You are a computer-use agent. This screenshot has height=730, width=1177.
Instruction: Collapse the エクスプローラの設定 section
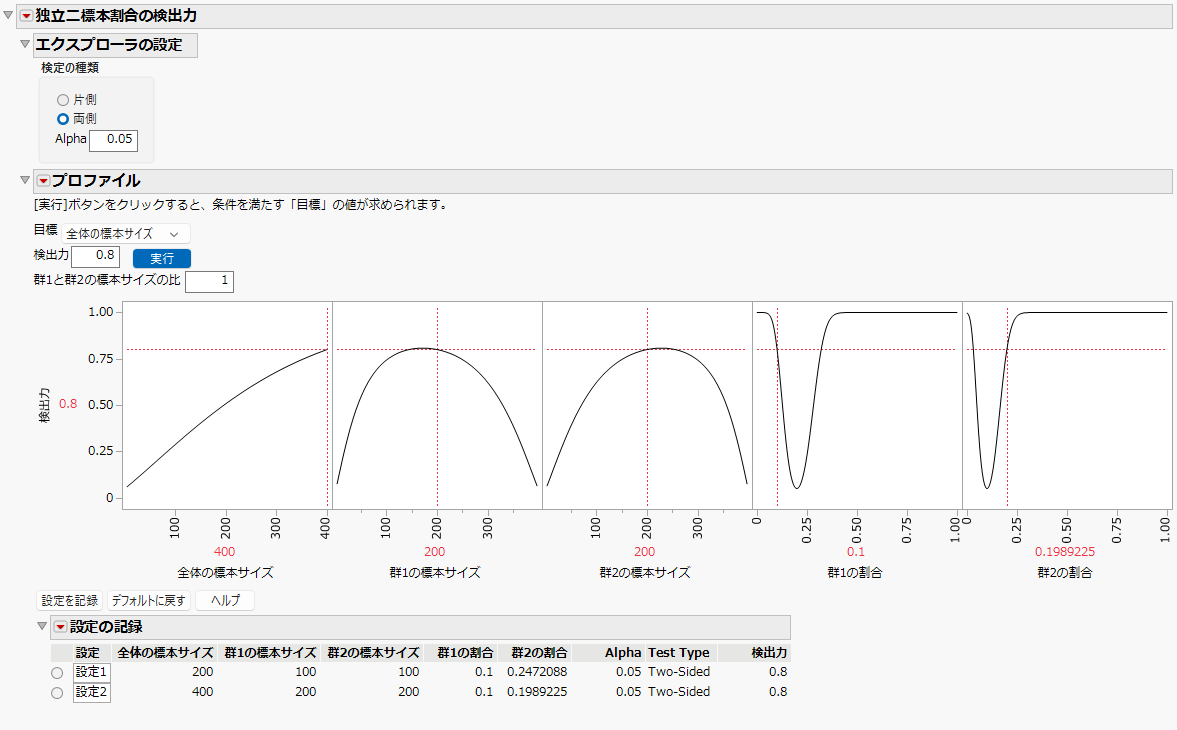25,44
